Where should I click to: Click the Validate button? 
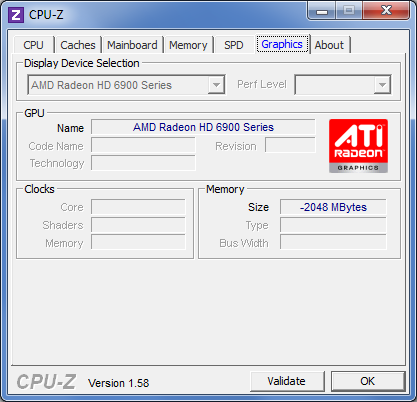(287, 381)
